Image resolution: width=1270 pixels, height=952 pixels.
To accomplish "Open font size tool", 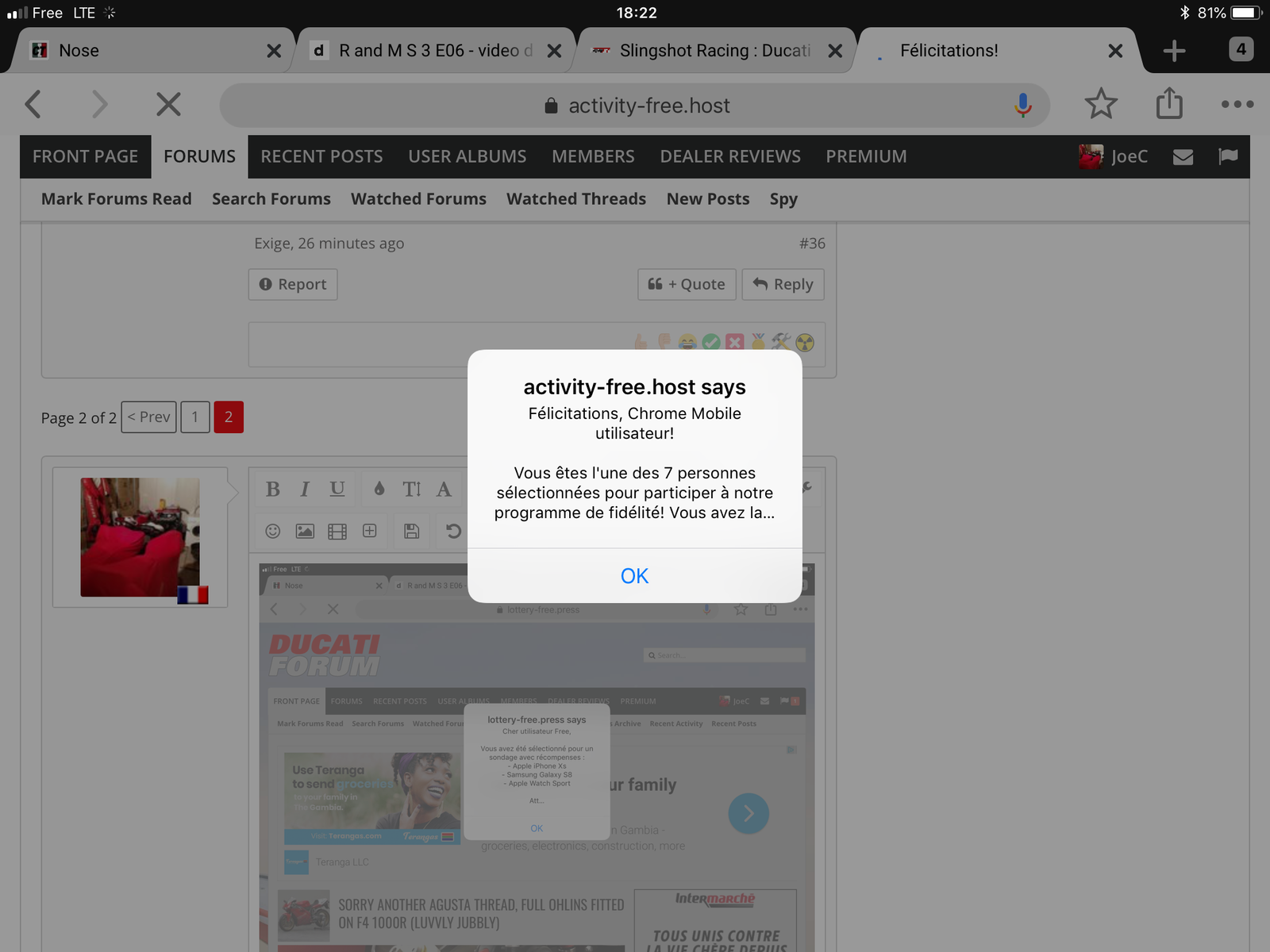I will [411, 489].
